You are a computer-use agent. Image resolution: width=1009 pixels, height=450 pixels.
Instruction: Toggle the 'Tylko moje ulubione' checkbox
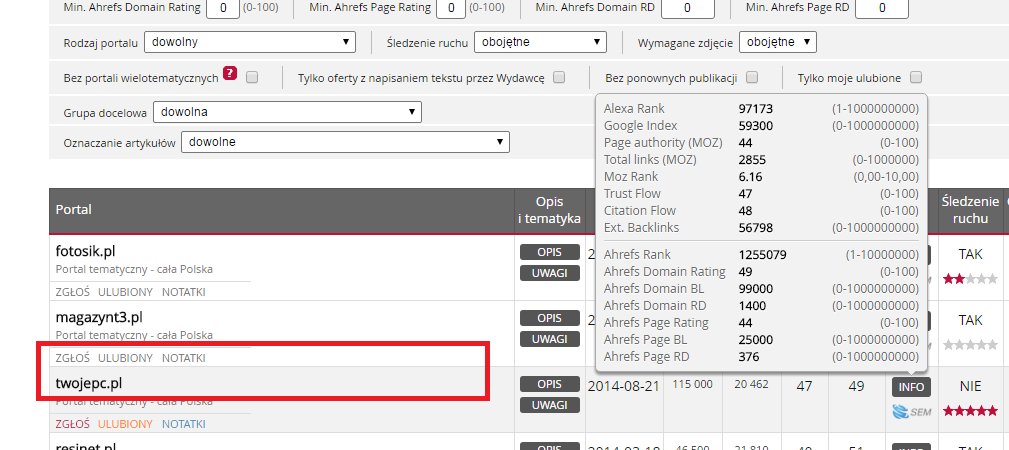[x=915, y=77]
